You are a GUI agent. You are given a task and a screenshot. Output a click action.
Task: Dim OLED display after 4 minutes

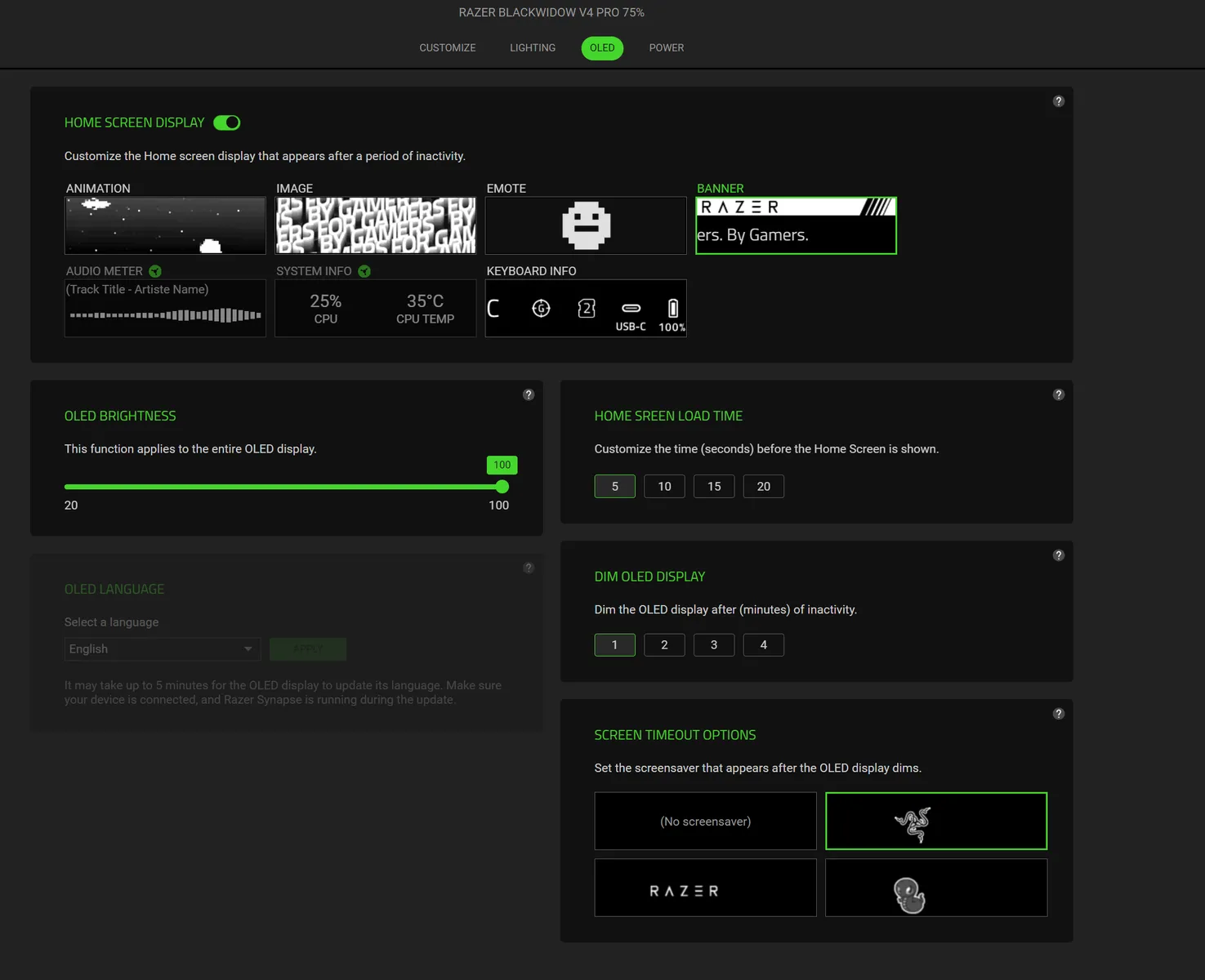coord(764,645)
